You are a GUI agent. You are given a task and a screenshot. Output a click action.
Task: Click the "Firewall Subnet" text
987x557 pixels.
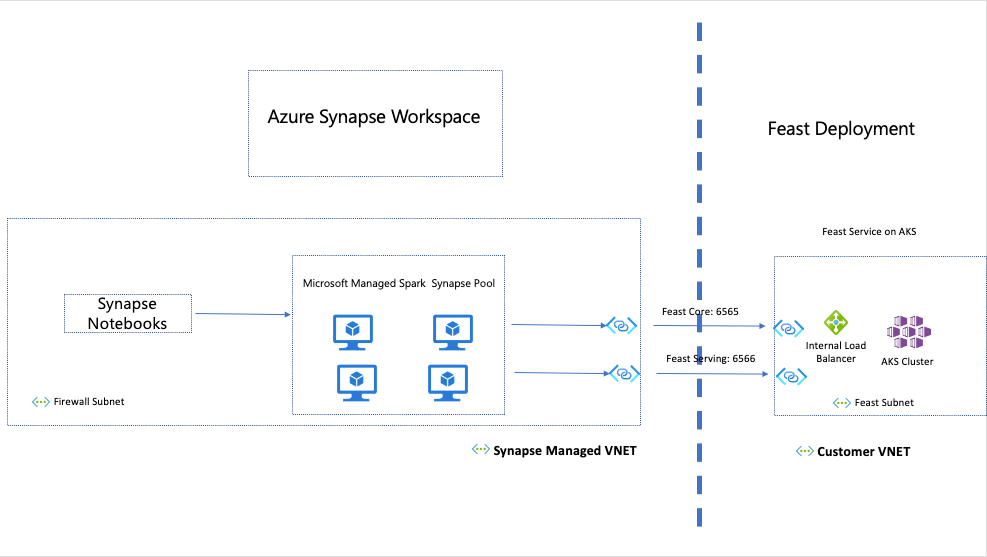(89, 402)
